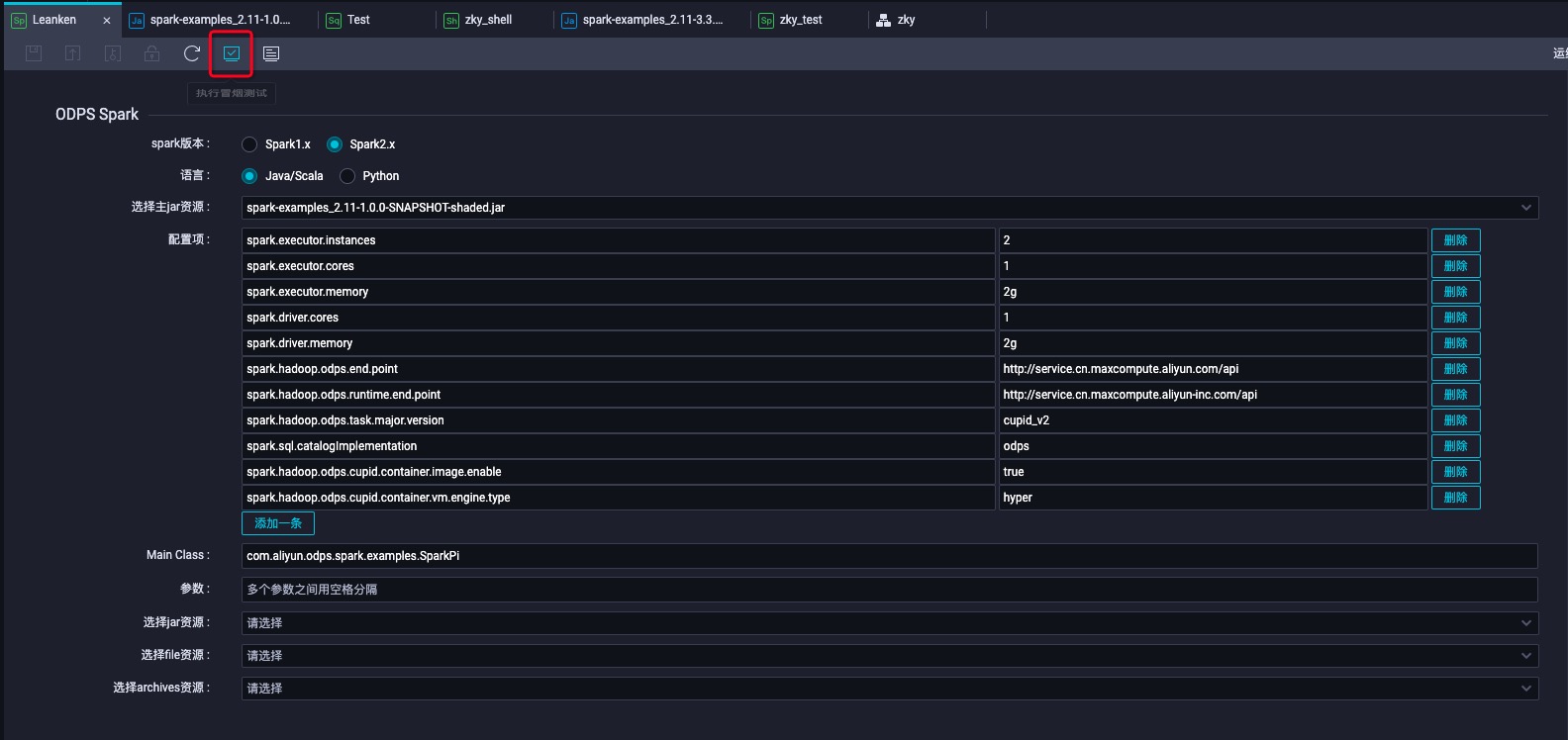
Task: Click the submit upload-arrow toolbar icon
Action: [x=73, y=53]
